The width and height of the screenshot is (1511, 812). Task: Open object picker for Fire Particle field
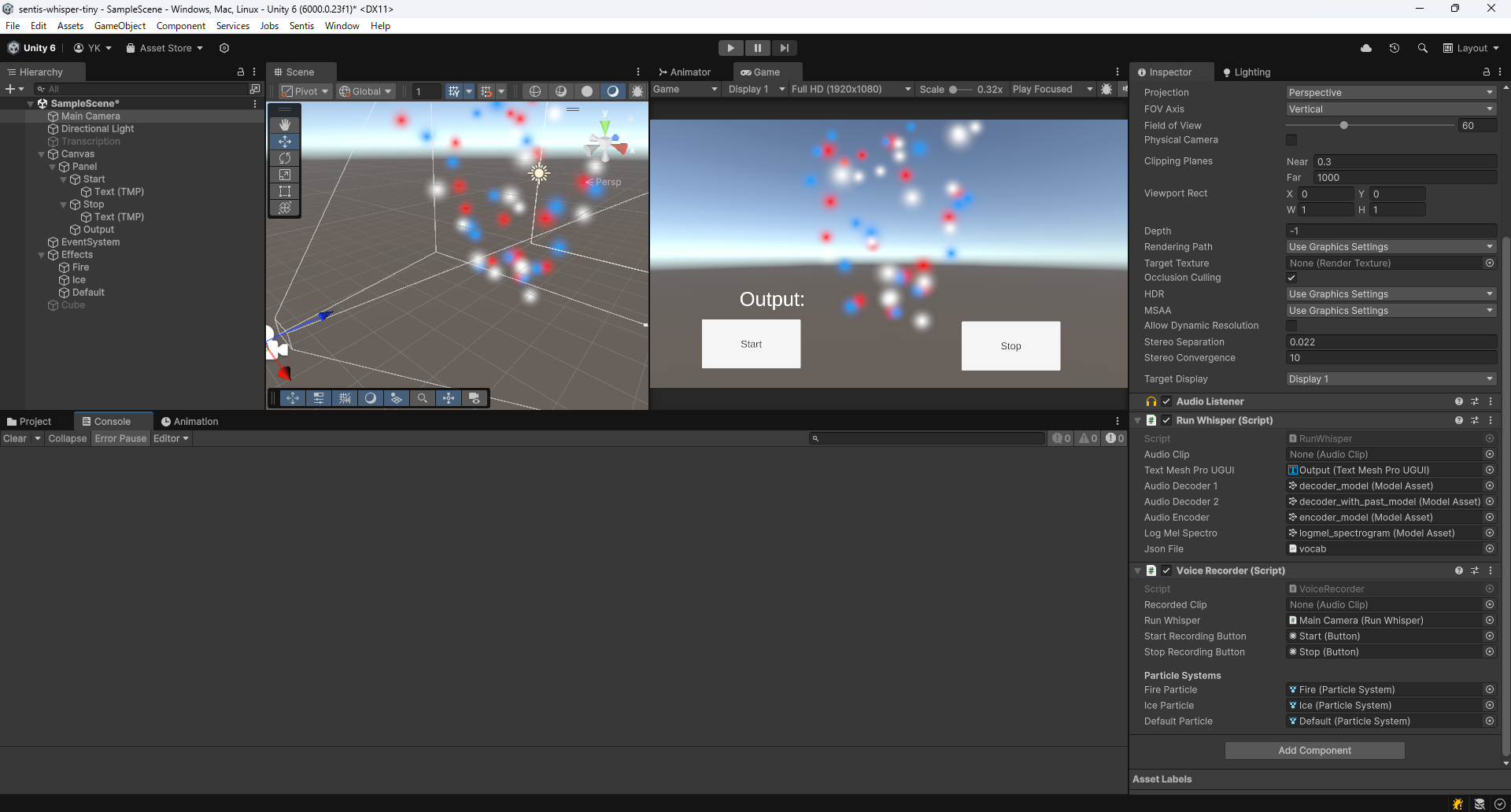(1490, 689)
